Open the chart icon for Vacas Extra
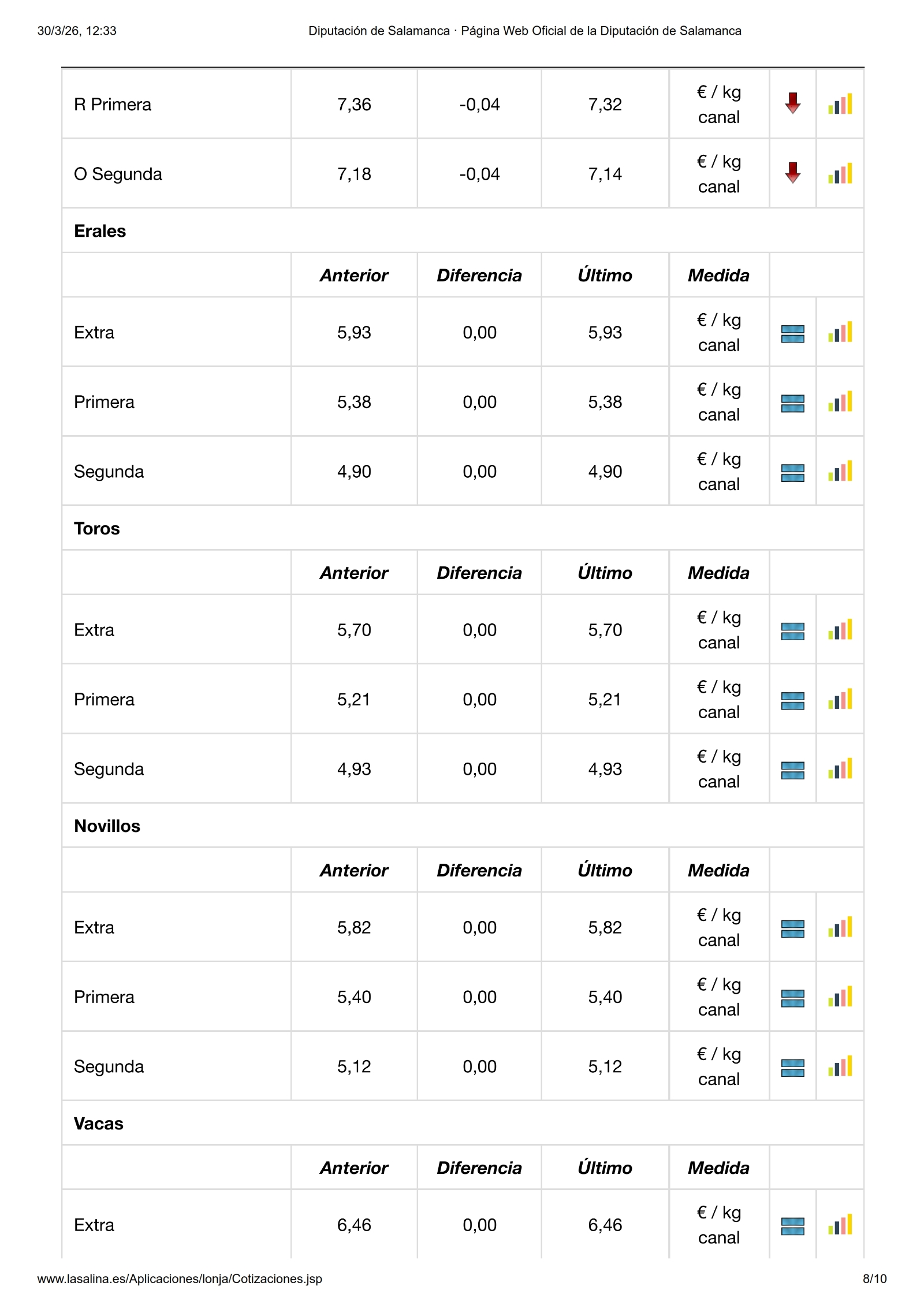This screenshot has width=924, height=1308. [x=840, y=1225]
